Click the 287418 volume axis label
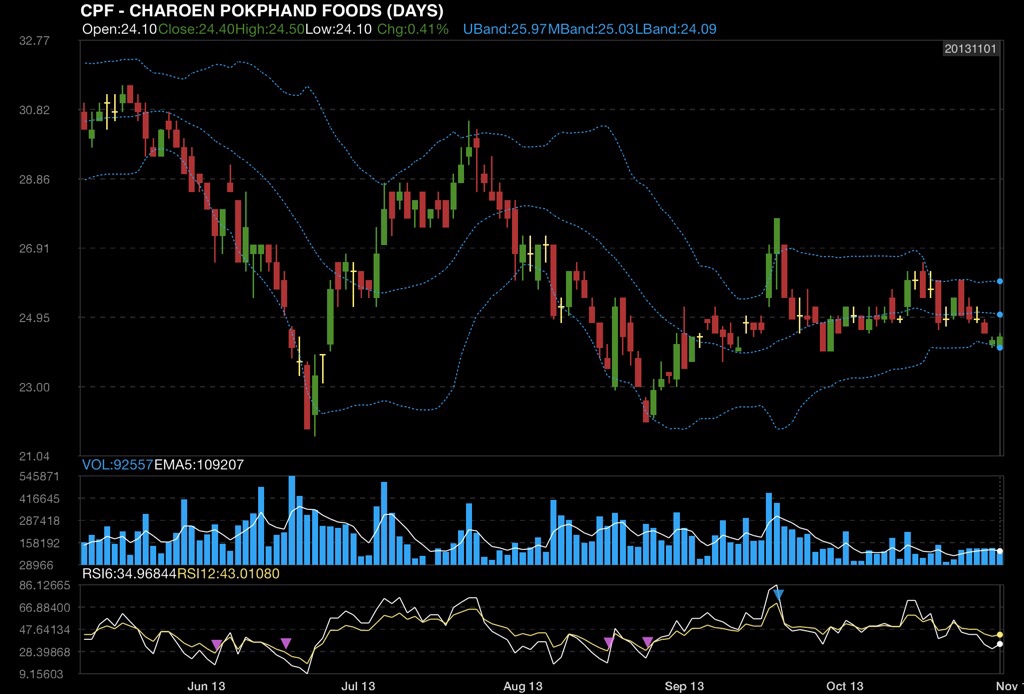This screenshot has width=1024, height=694. 40,521
